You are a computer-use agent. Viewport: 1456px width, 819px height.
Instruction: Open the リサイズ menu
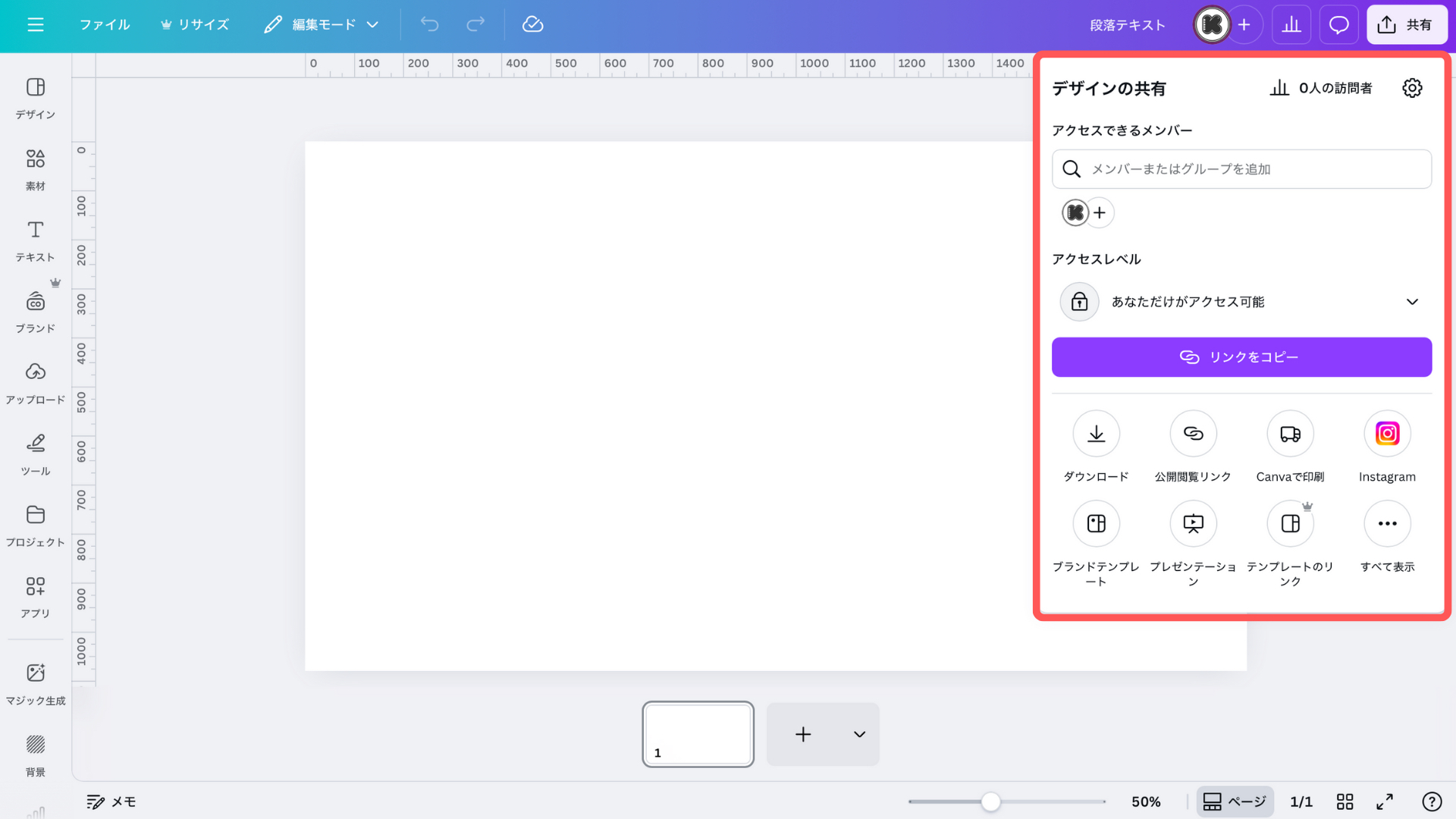click(x=195, y=25)
